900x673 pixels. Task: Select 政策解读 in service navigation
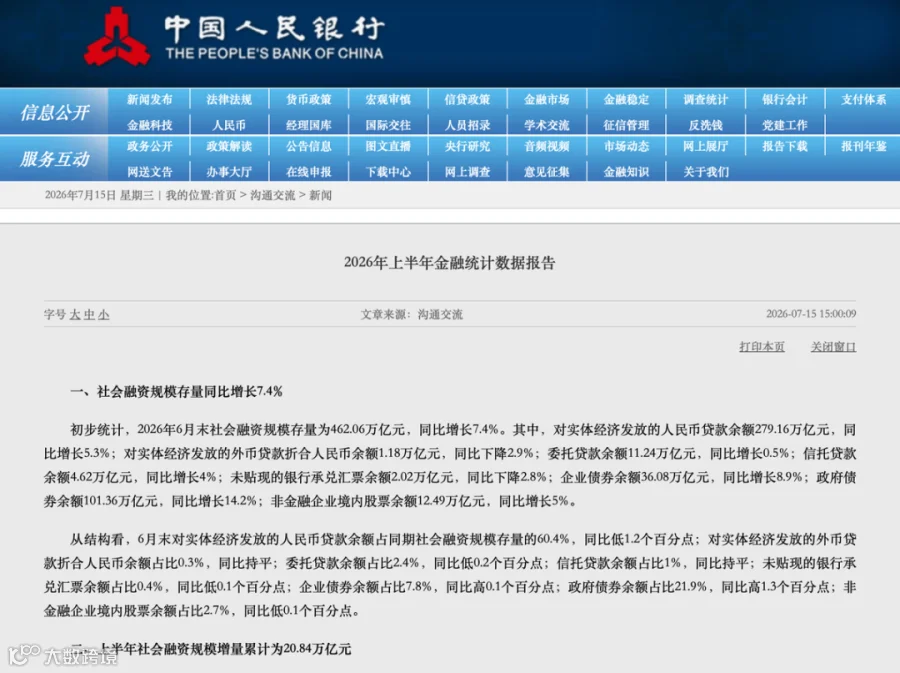point(229,146)
